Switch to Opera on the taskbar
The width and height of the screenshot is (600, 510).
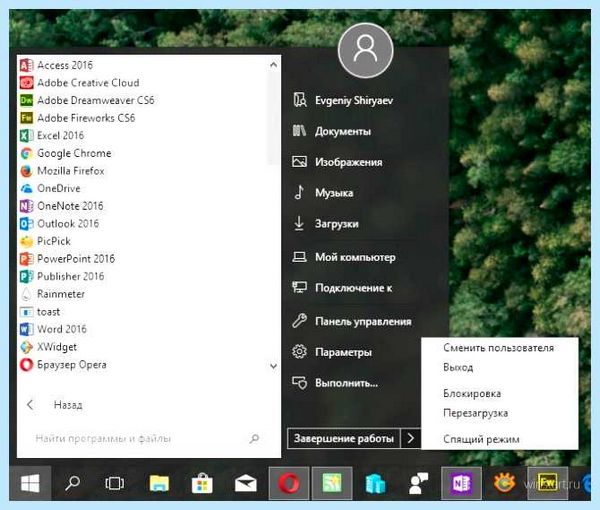pyautogui.click(x=289, y=483)
